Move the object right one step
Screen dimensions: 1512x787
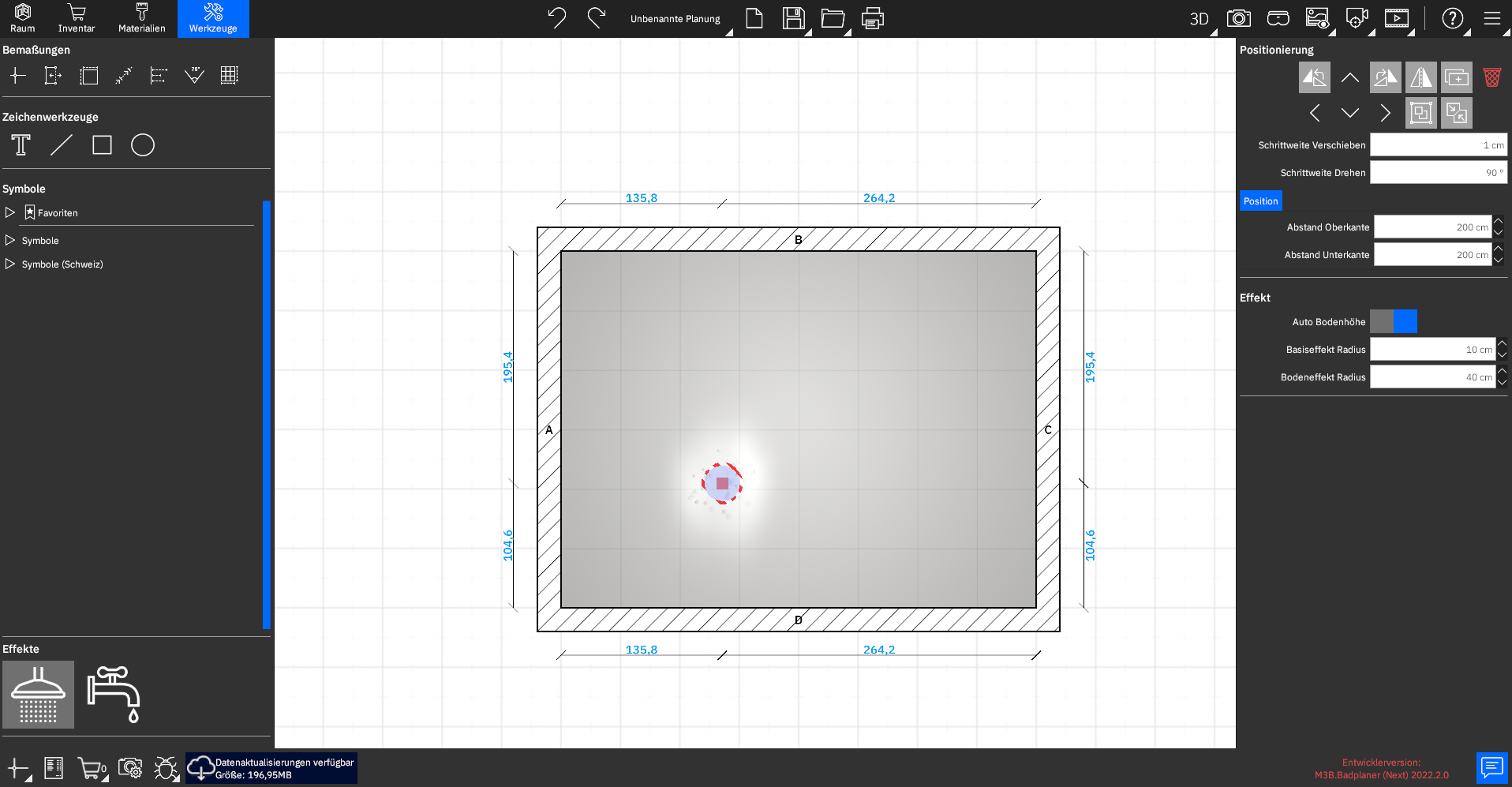pyautogui.click(x=1385, y=113)
